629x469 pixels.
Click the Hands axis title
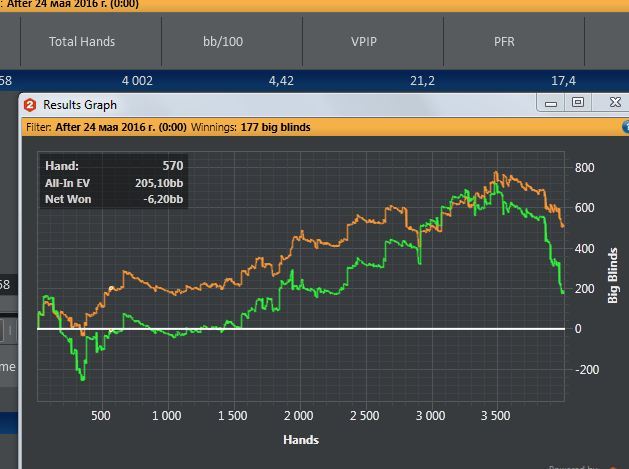click(301, 440)
